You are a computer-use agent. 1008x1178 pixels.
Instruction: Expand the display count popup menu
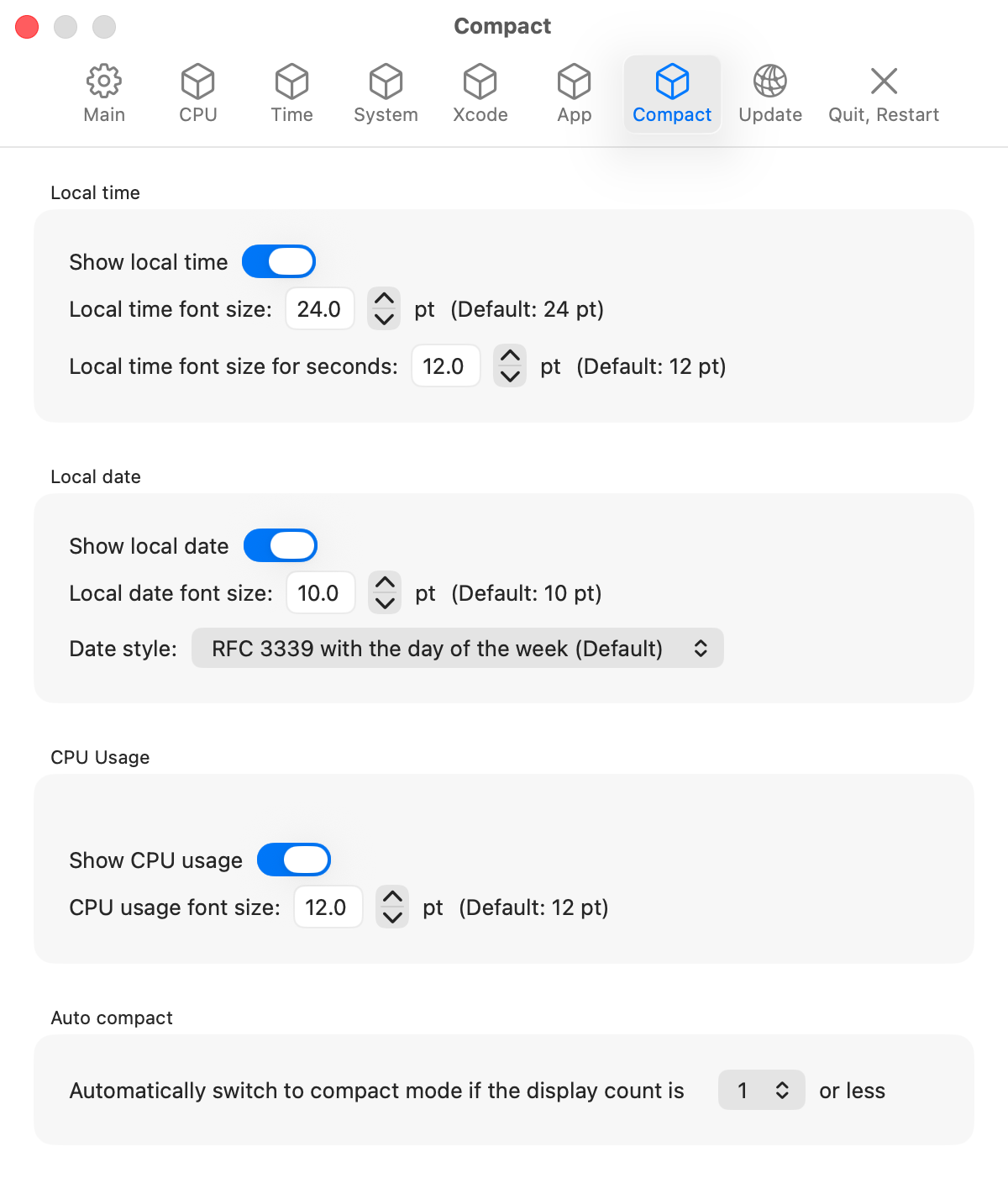tap(762, 1091)
